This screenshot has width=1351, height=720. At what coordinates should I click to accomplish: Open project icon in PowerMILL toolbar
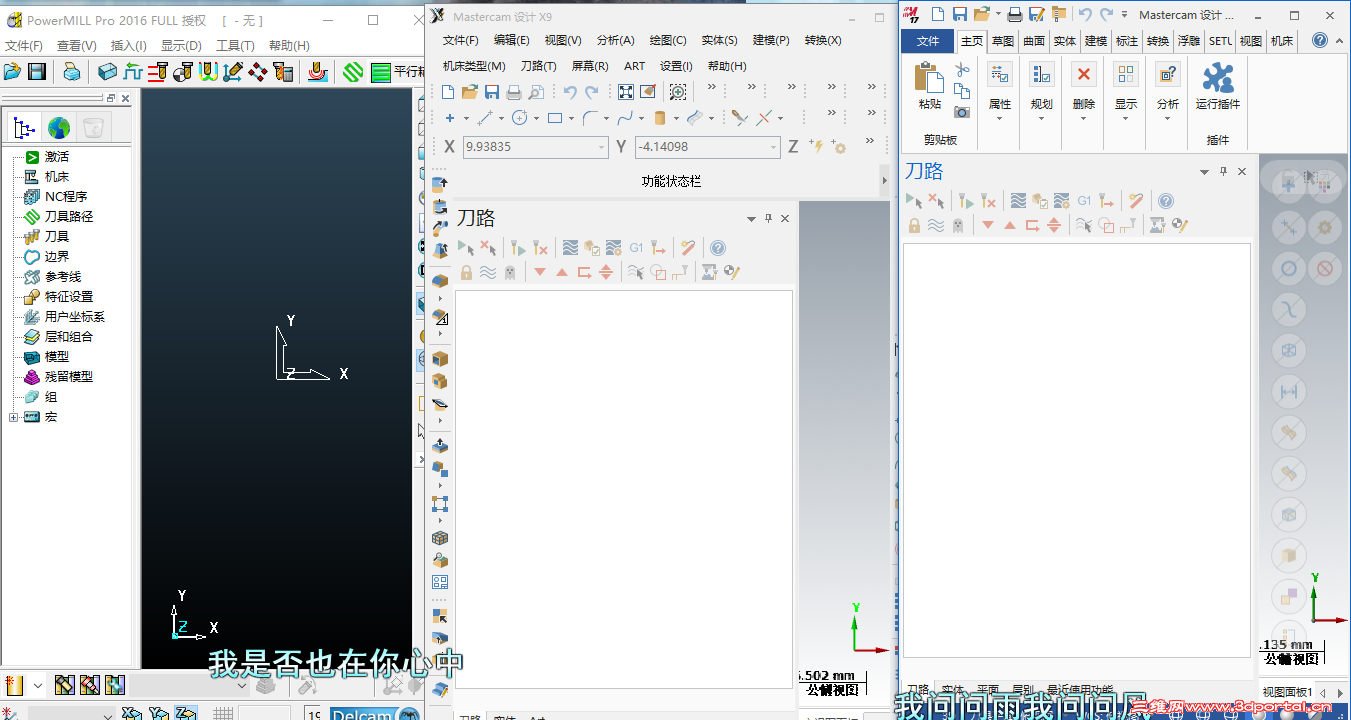click(12, 71)
